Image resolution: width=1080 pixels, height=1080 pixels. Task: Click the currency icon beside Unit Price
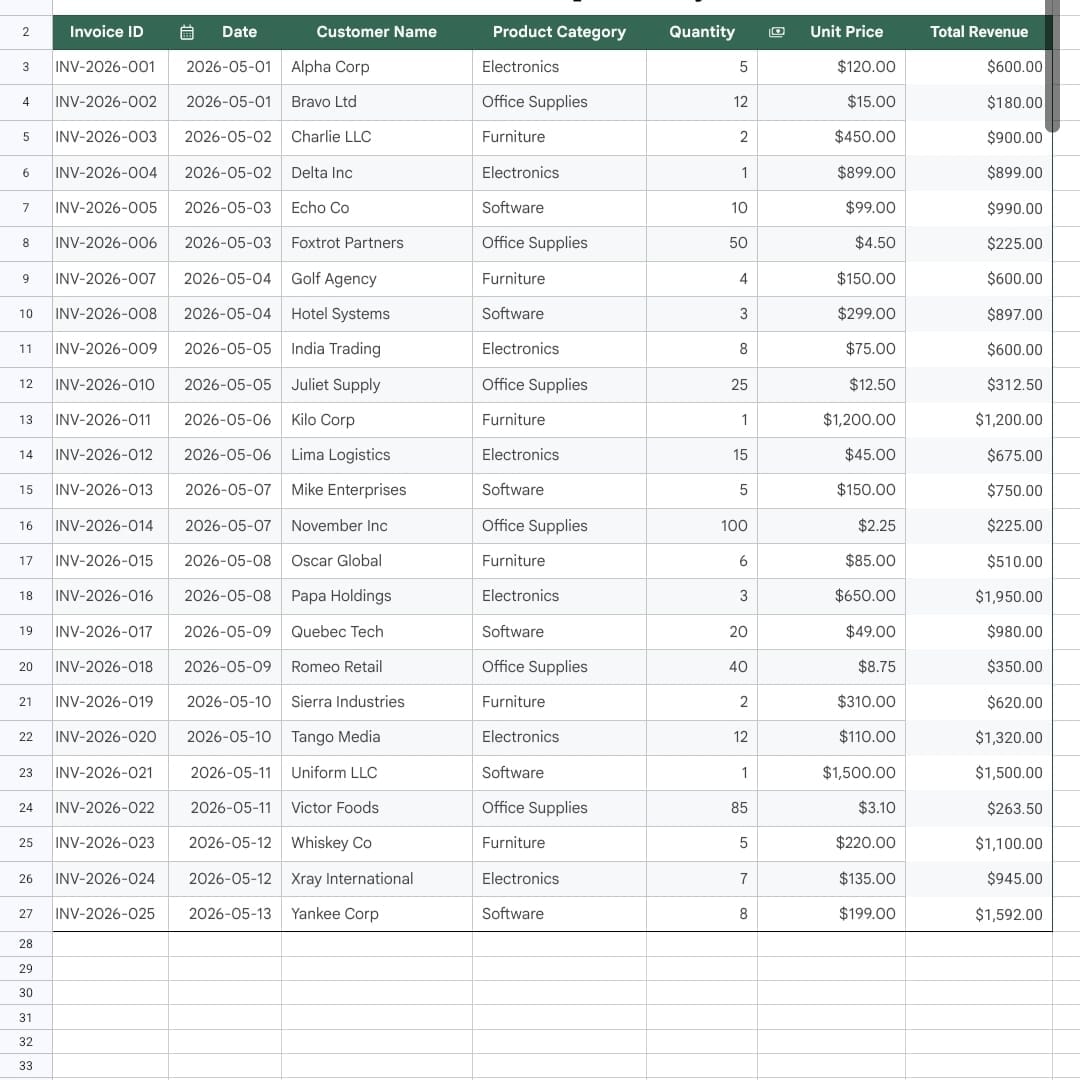[x=776, y=32]
